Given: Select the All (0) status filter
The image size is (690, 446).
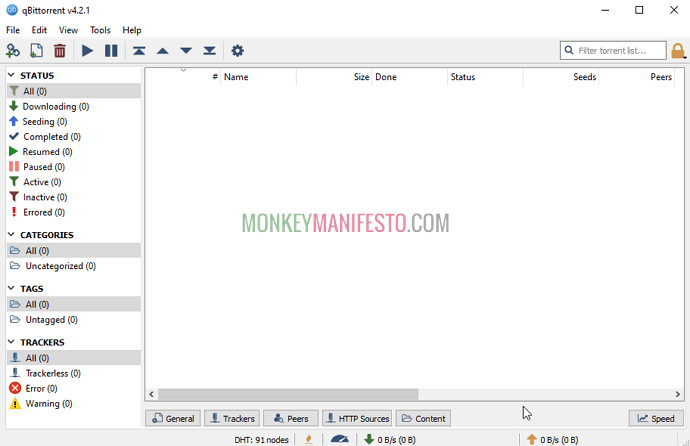Looking at the screenshot, I should pyautogui.click(x=74, y=91).
